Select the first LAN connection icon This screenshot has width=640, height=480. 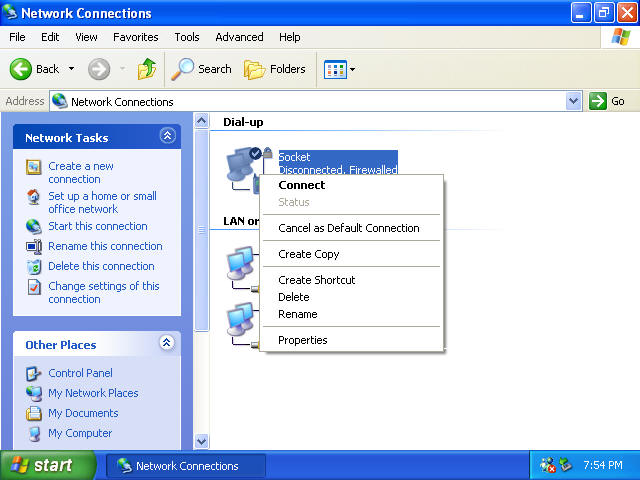pyautogui.click(x=241, y=269)
